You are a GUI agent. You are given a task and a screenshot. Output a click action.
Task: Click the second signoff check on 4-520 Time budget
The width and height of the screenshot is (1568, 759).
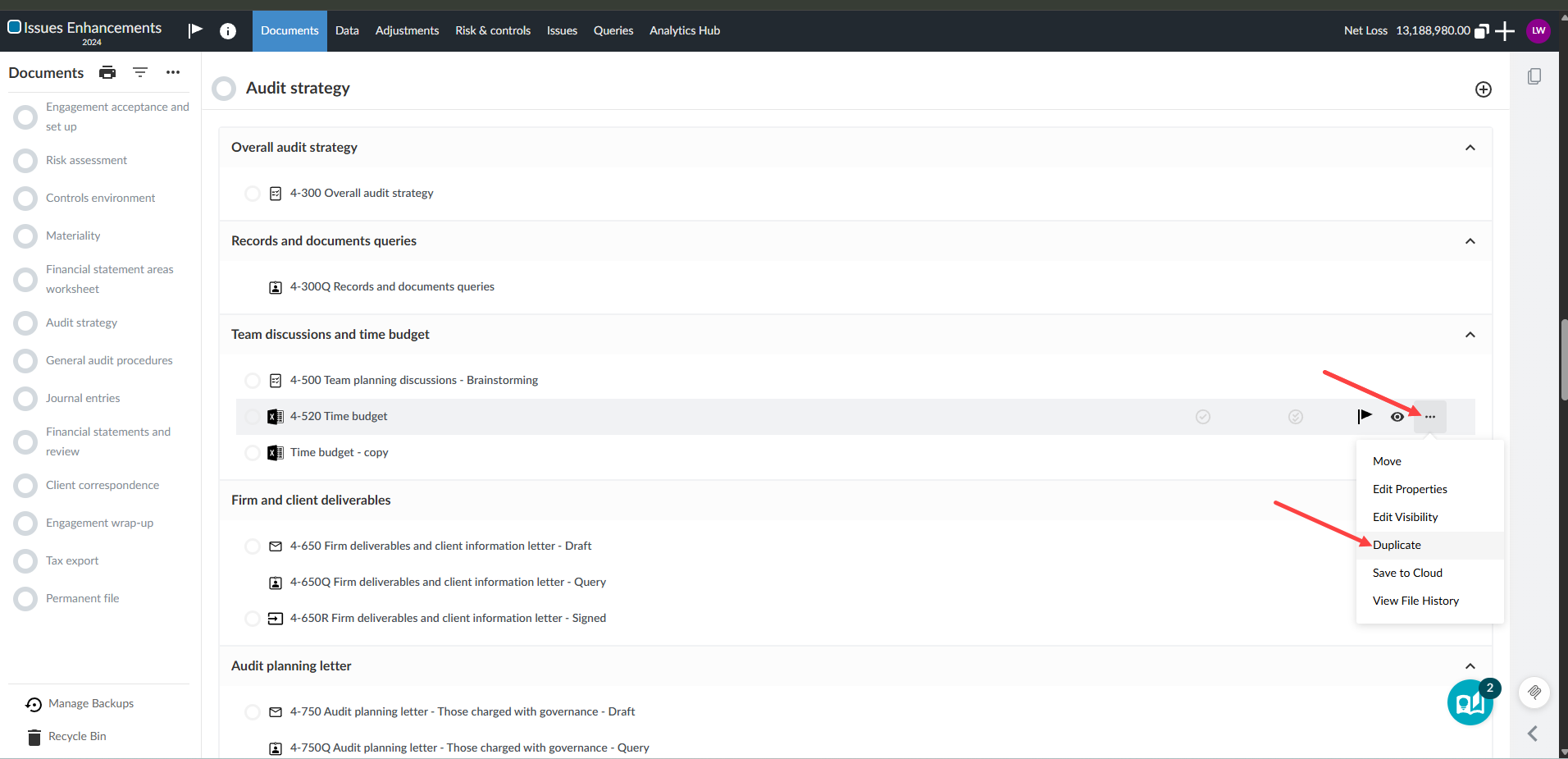click(x=1296, y=417)
